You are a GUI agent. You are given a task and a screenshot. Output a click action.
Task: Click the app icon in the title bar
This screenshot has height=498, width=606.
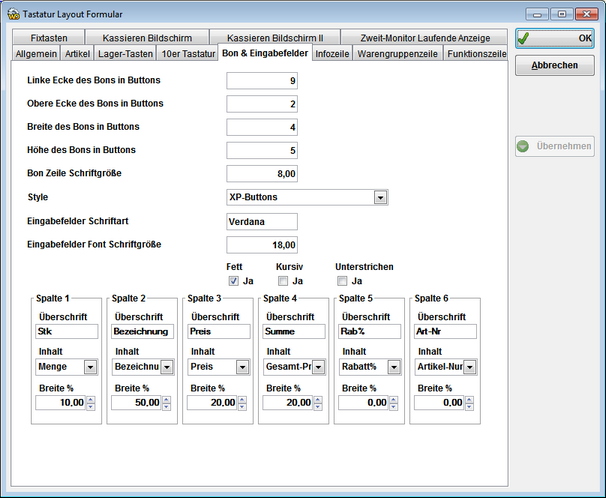point(13,14)
